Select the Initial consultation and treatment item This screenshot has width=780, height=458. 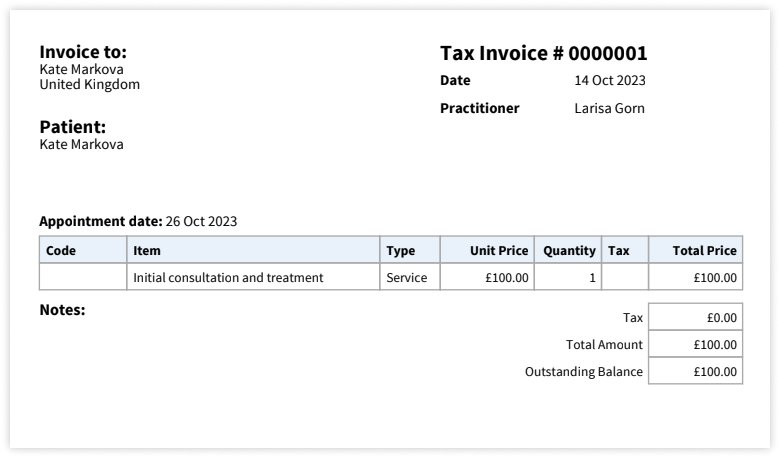(228, 277)
